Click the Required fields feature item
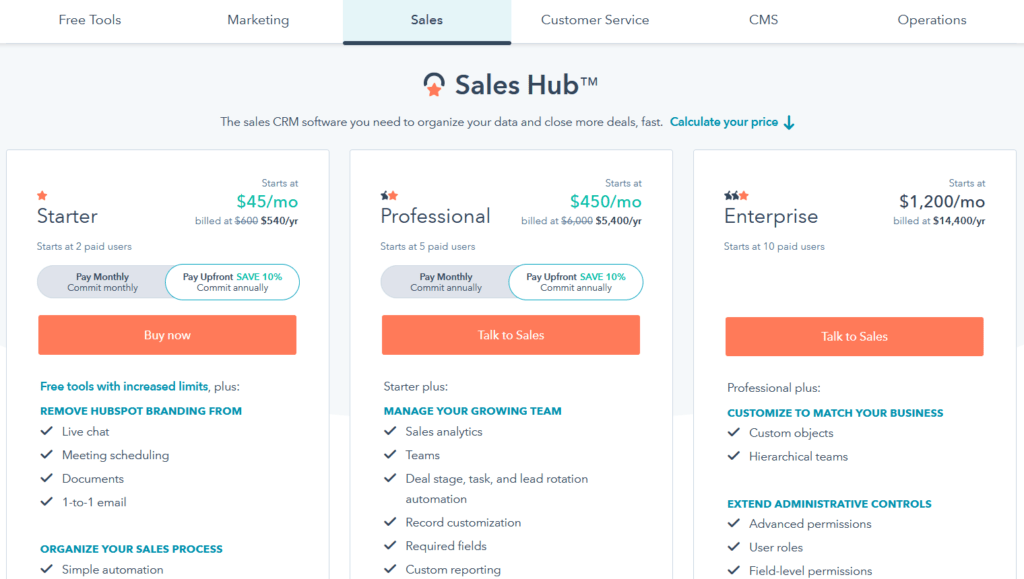Image resolution: width=1024 pixels, height=579 pixels. click(x=446, y=546)
